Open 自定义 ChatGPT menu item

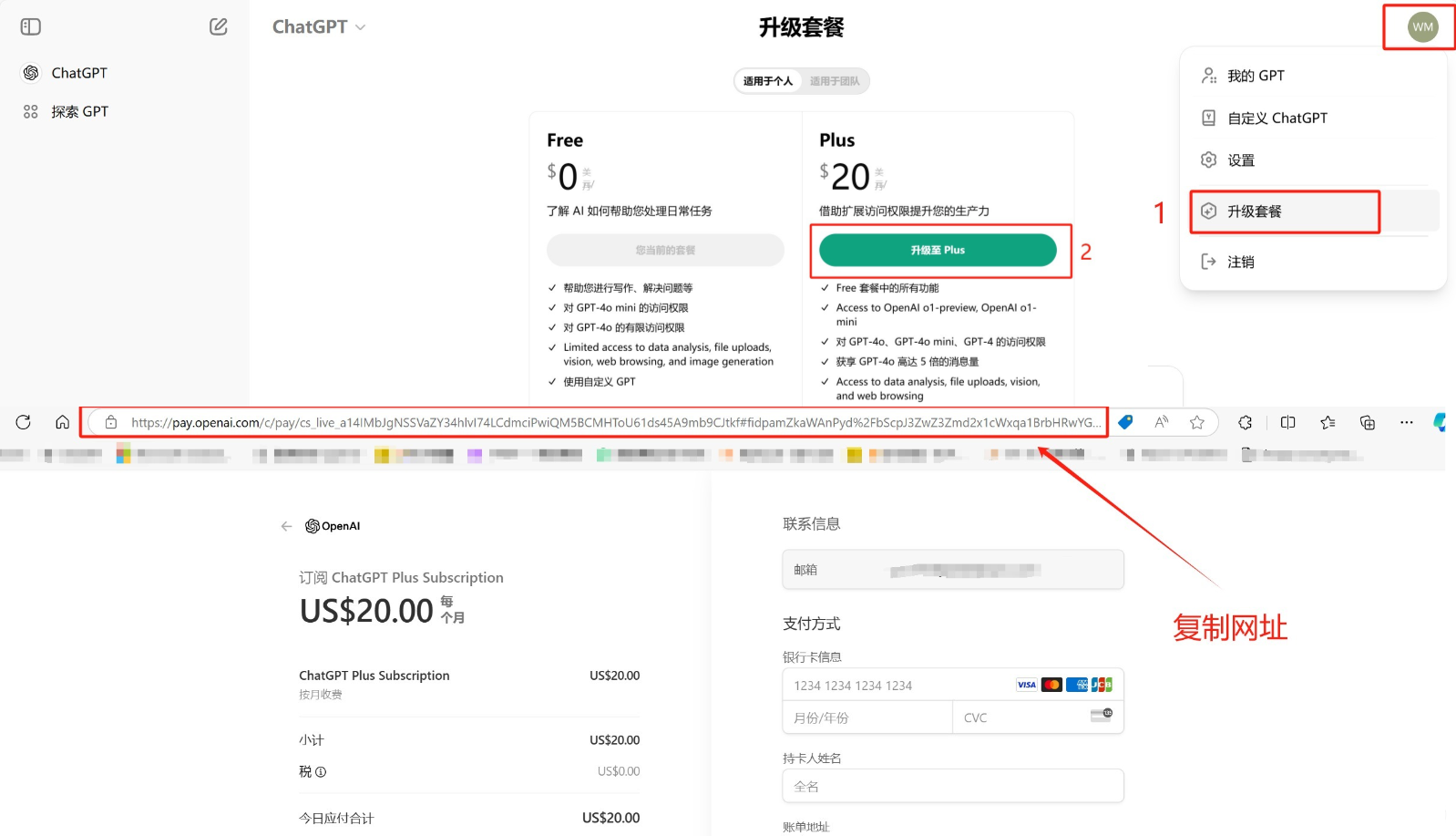coord(1313,118)
